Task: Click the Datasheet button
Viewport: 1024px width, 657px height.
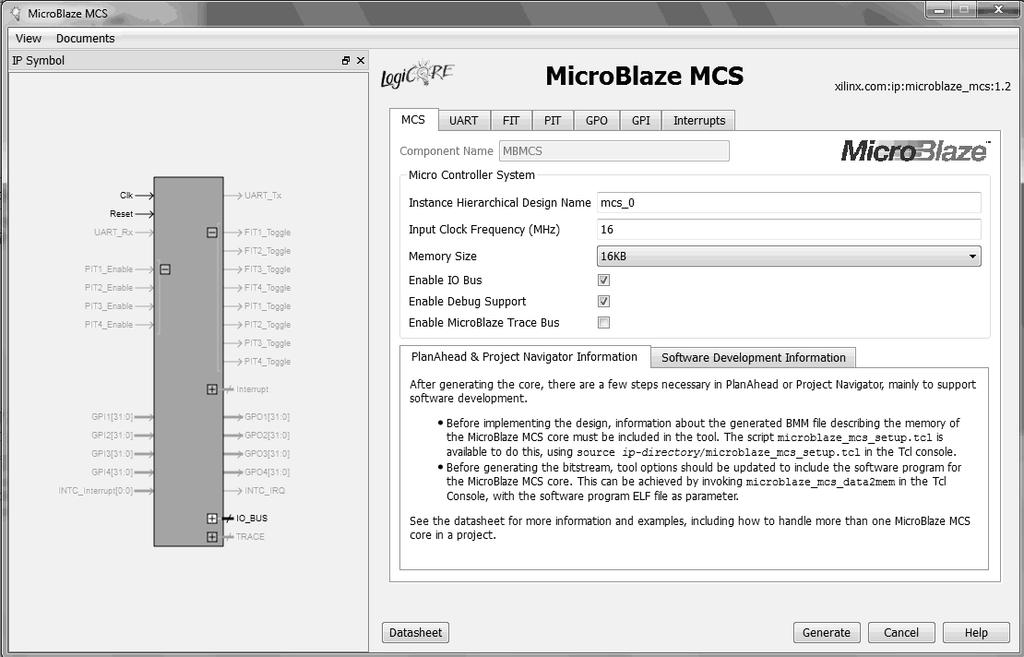Action: [415, 633]
